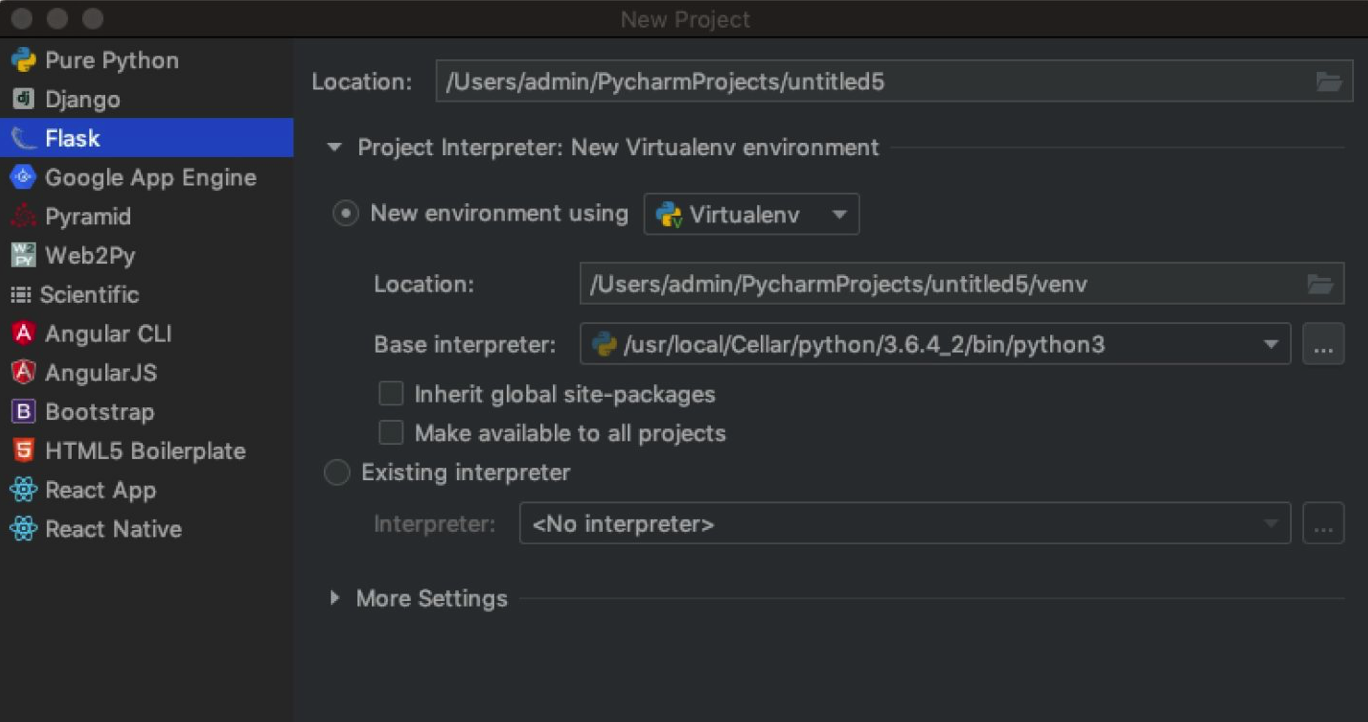Click the Pyramid framework icon

point(23,216)
